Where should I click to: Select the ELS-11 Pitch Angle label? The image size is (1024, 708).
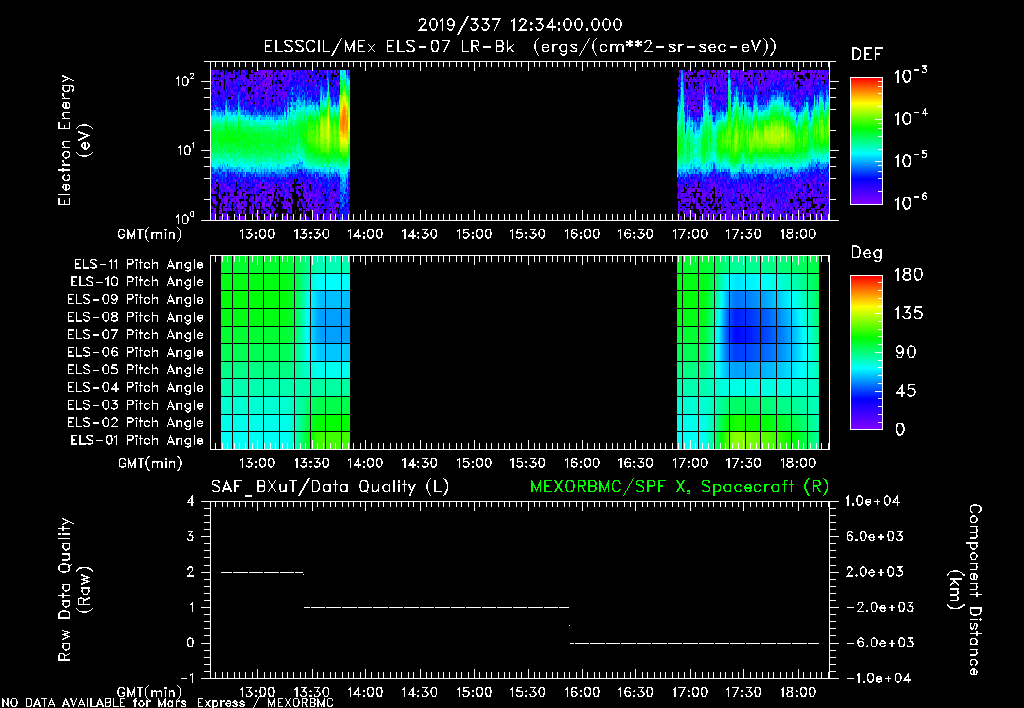click(x=138, y=265)
